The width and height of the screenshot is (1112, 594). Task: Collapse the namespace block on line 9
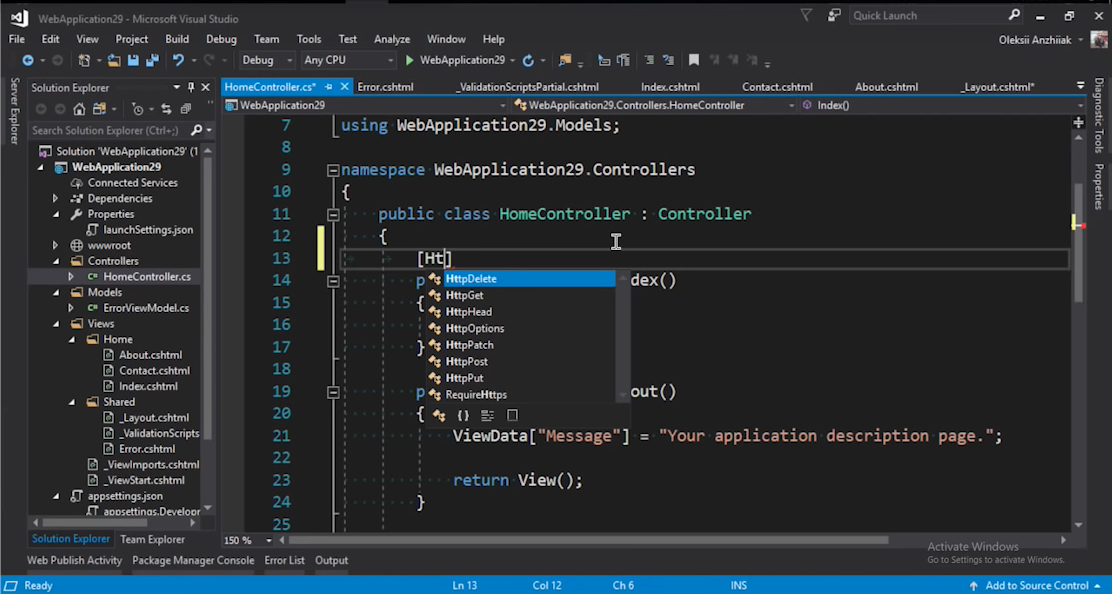coord(333,170)
